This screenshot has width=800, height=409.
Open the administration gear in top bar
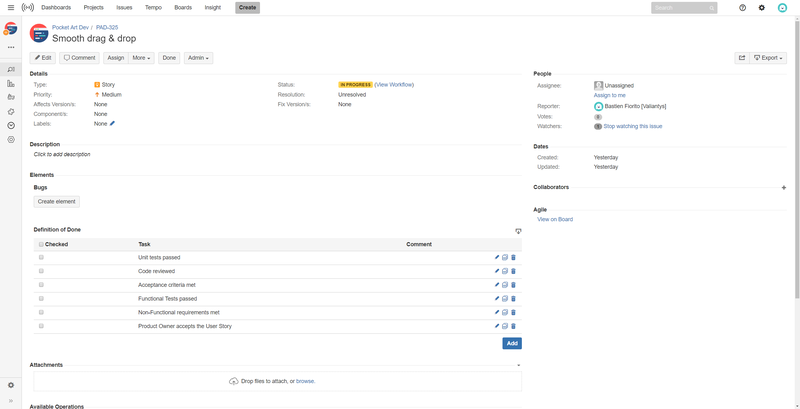762,7
